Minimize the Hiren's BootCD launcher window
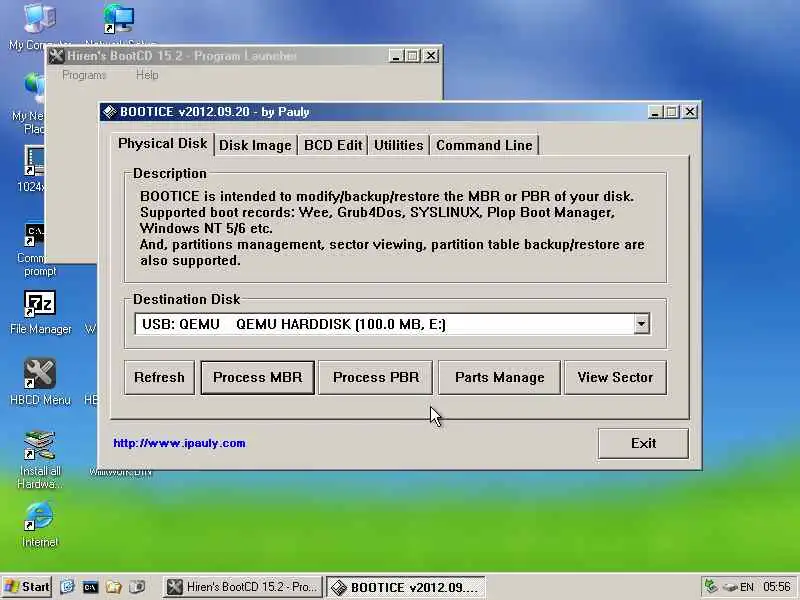This screenshot has height=600, width=800. click(396, 56)
